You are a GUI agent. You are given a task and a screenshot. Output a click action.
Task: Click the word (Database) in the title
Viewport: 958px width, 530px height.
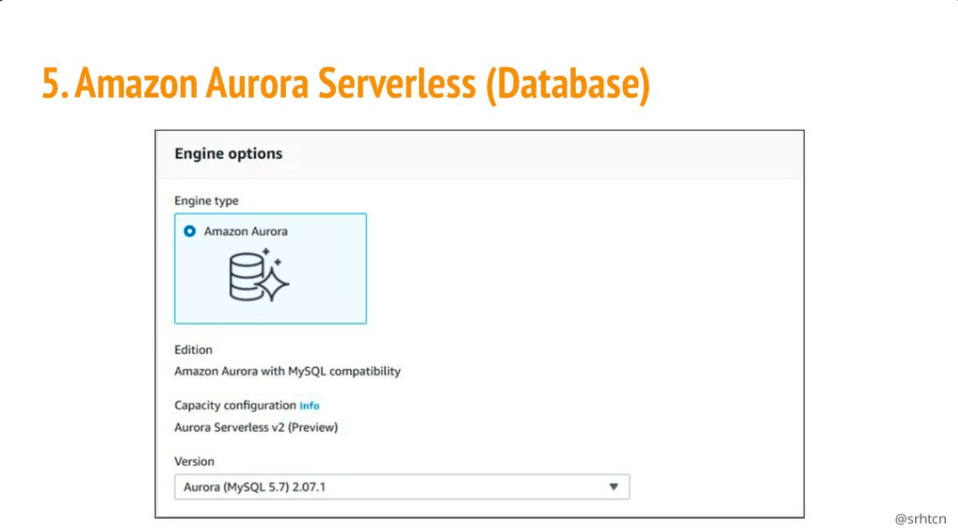tap(566, 85)
